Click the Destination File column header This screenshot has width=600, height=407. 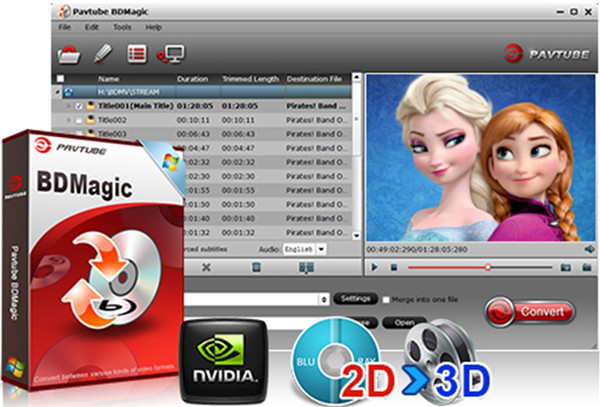tap(314, 79)
